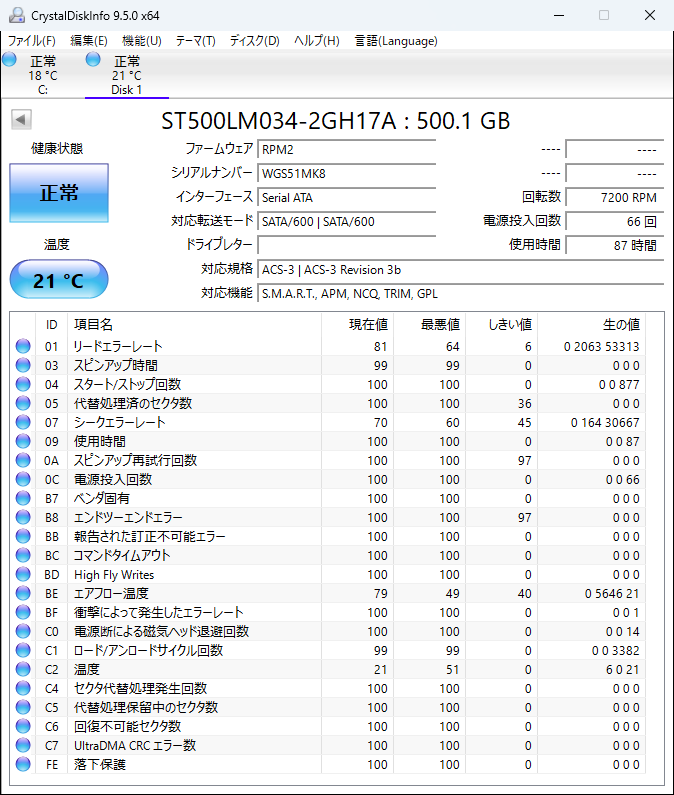Click the rotation rate field 7200 RPM
The height and width of the screenshot is (795, 674).
pyautogui.click(x=614, y=197)
